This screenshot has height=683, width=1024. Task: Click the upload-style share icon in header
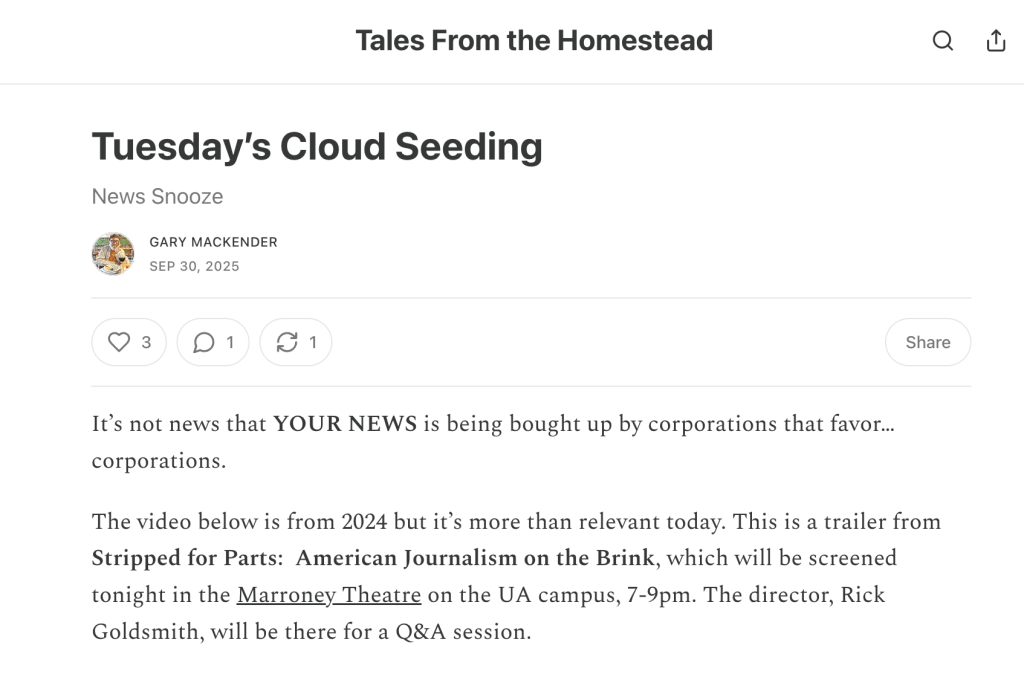[x=996, y=41]
